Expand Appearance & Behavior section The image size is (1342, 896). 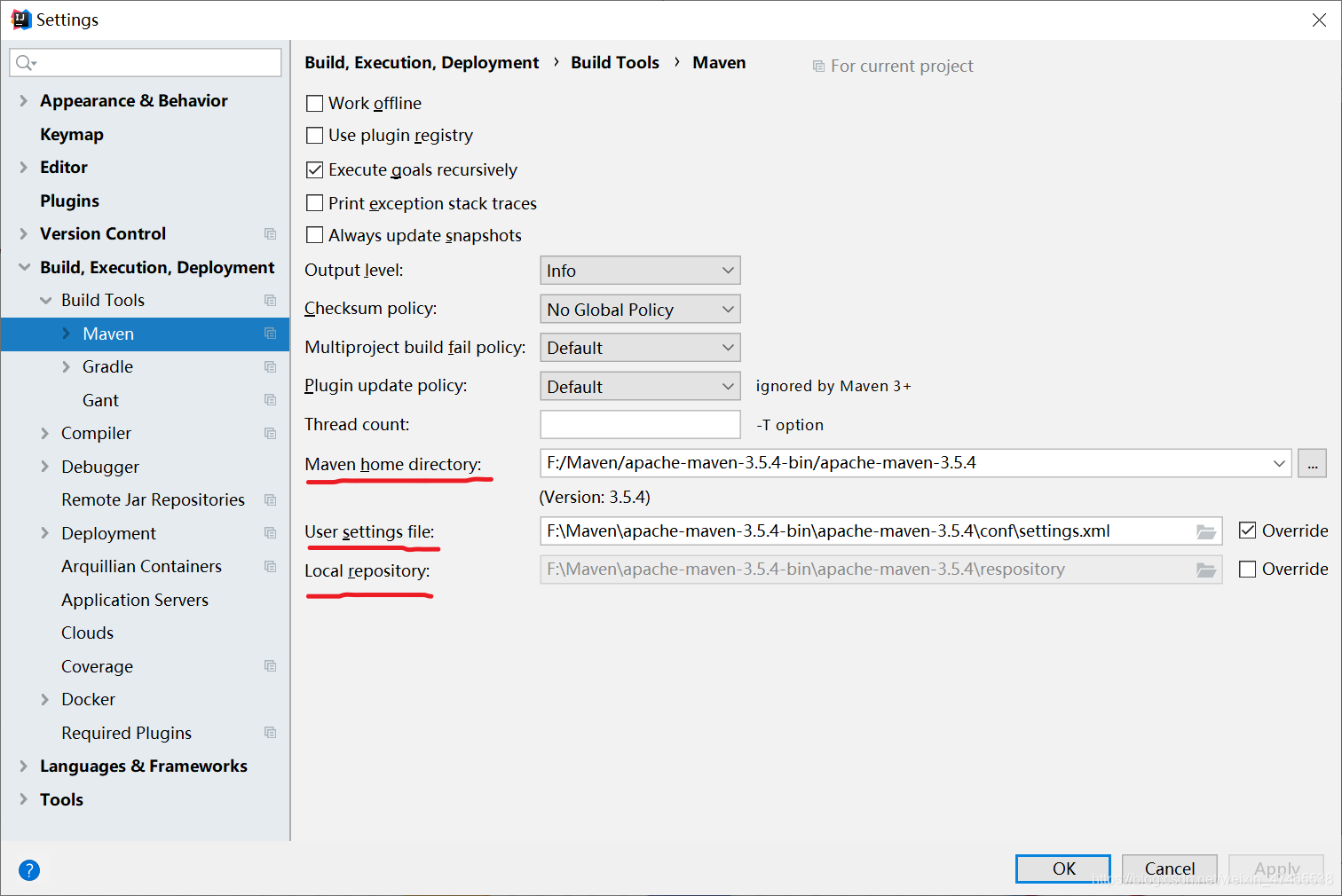coord(24,101)
